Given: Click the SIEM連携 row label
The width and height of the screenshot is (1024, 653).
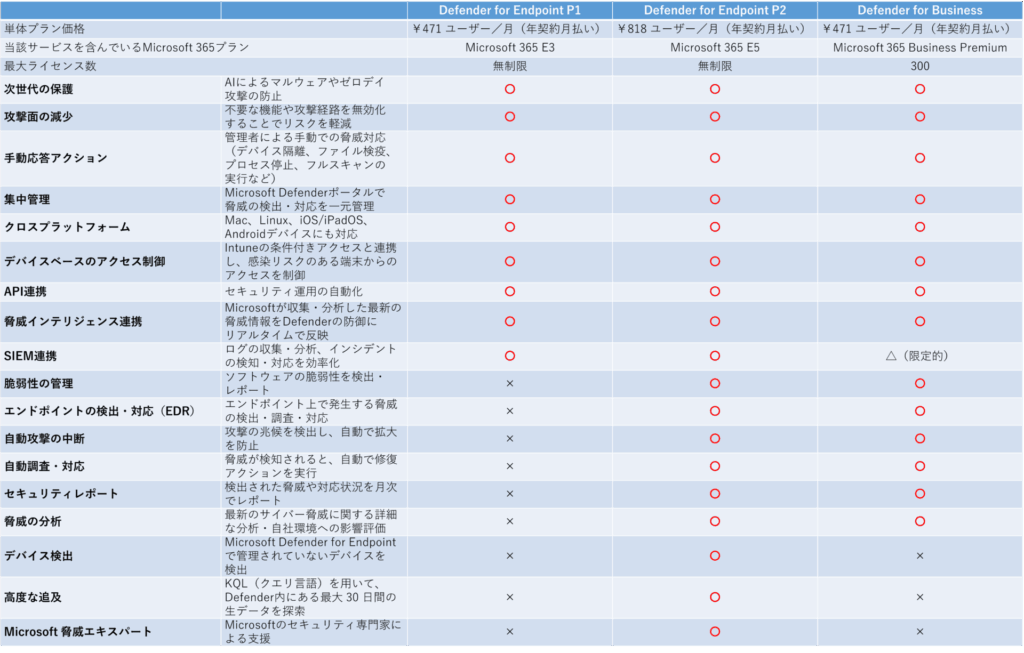Looking at the screenshot, I should coord(30,356).
